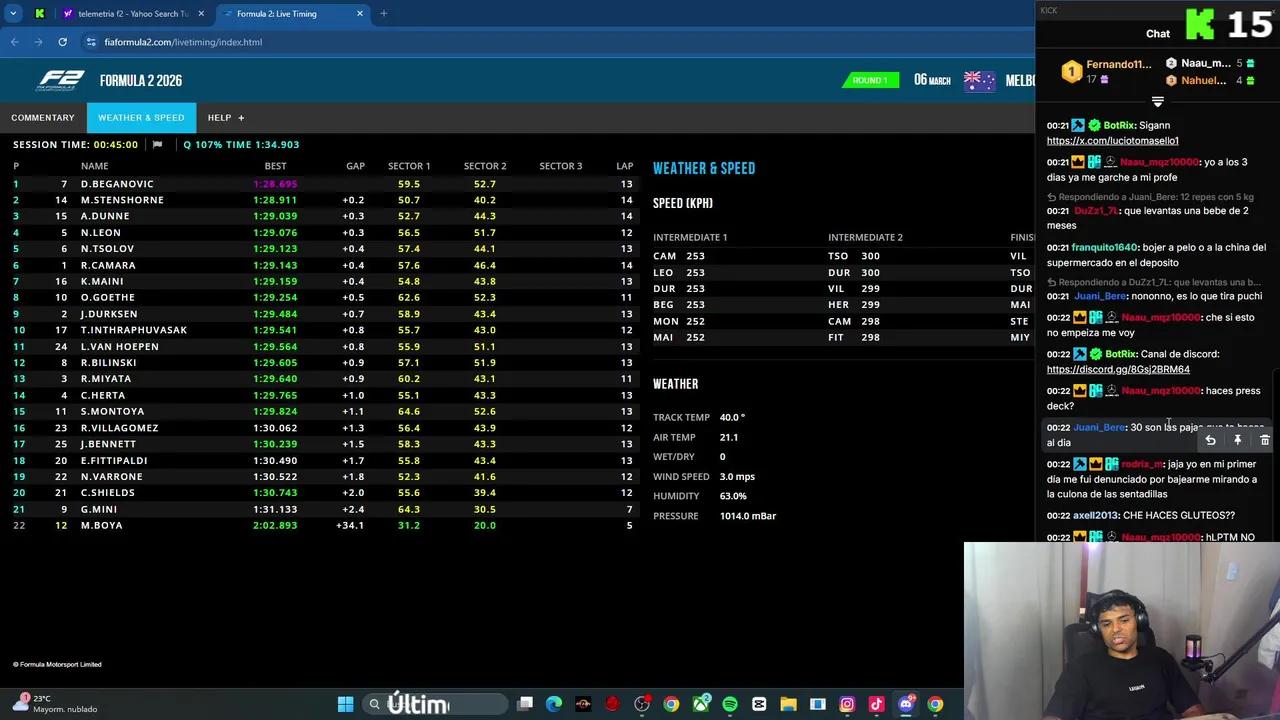Click the session flag status icon
This screenshot has width=1280, height=720.
pos(157,145)
